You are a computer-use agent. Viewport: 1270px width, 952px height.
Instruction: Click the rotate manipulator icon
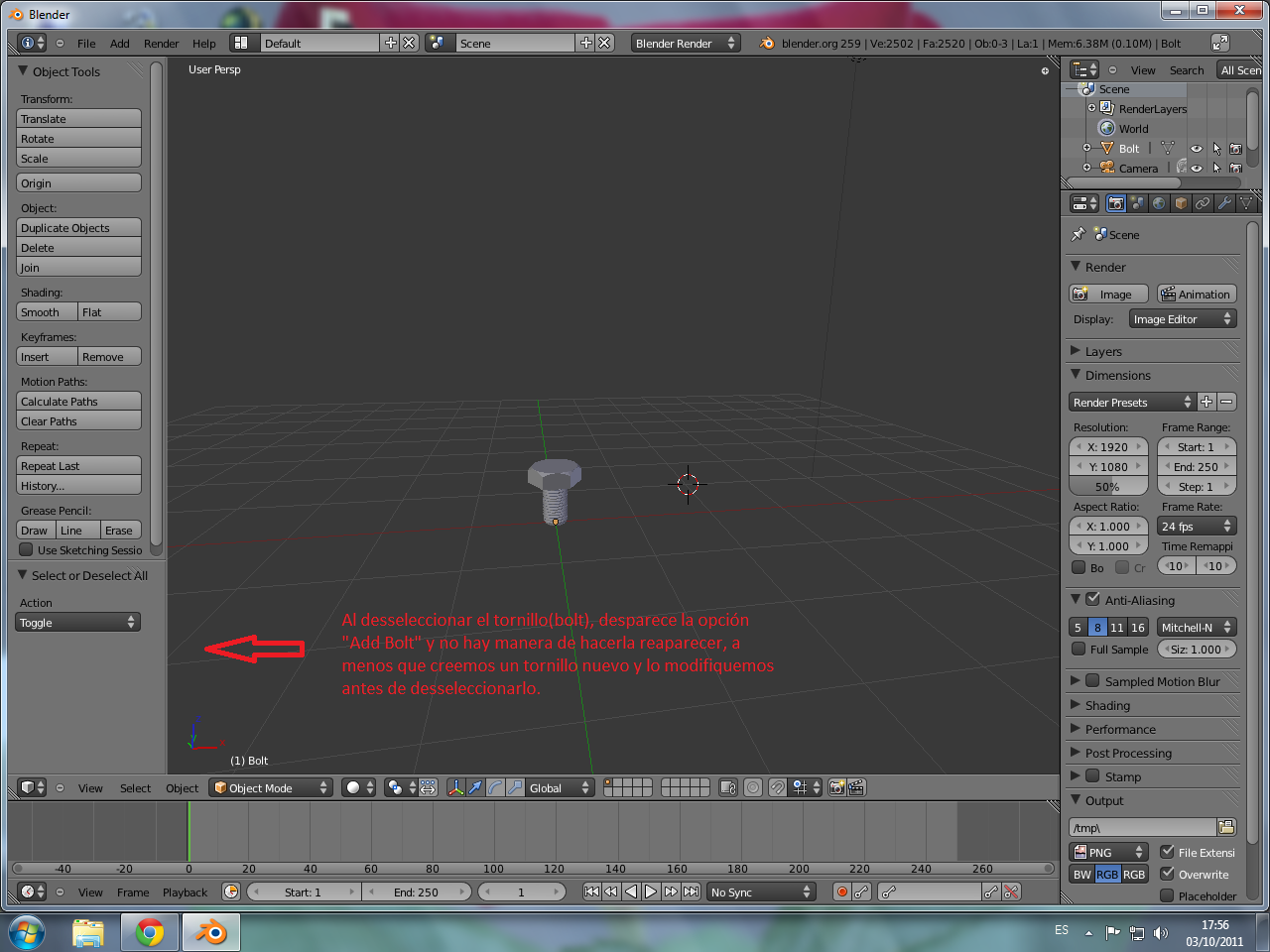pos(495,787)
